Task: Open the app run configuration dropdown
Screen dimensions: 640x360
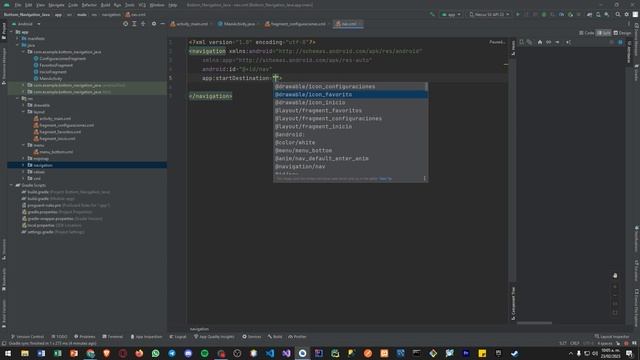Action: point(451,14)
